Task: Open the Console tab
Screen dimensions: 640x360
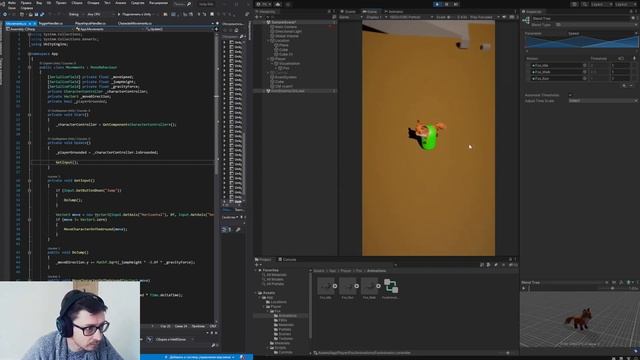Action: coord(288,260)
